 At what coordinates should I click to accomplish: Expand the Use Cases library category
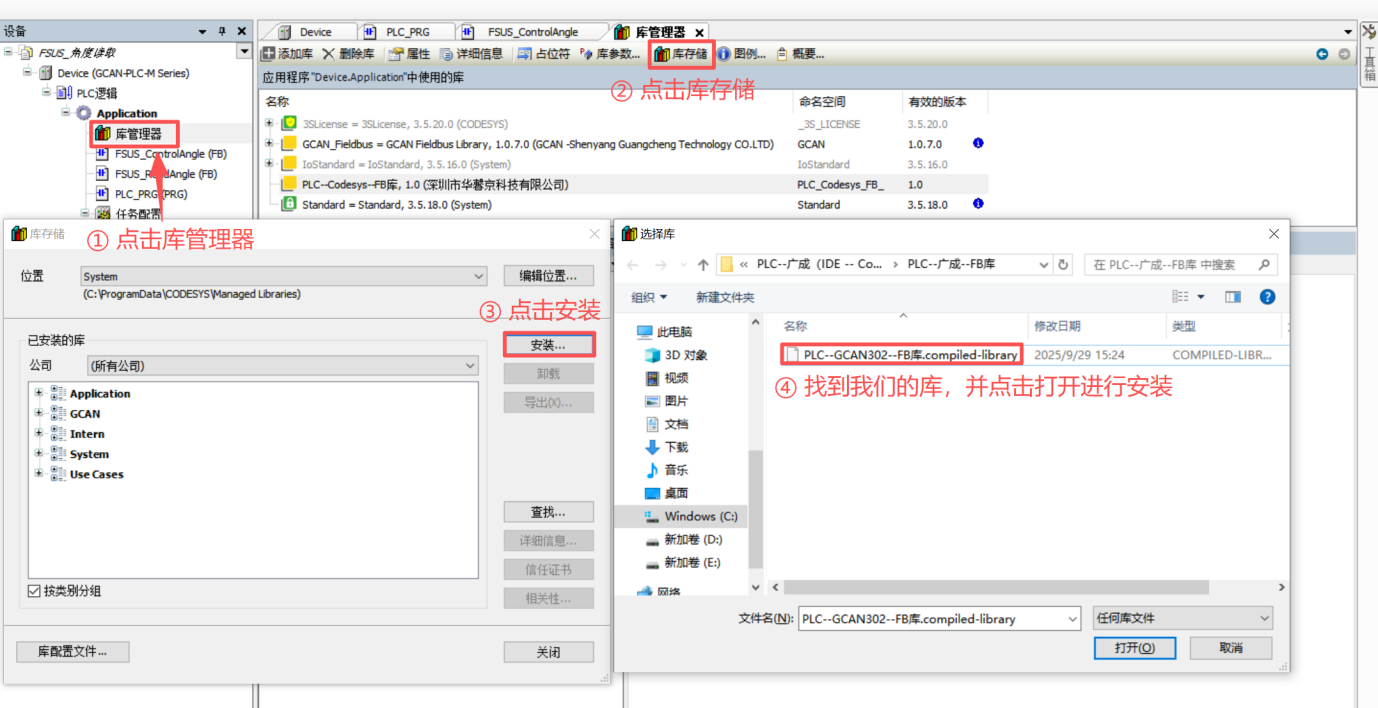39,474
